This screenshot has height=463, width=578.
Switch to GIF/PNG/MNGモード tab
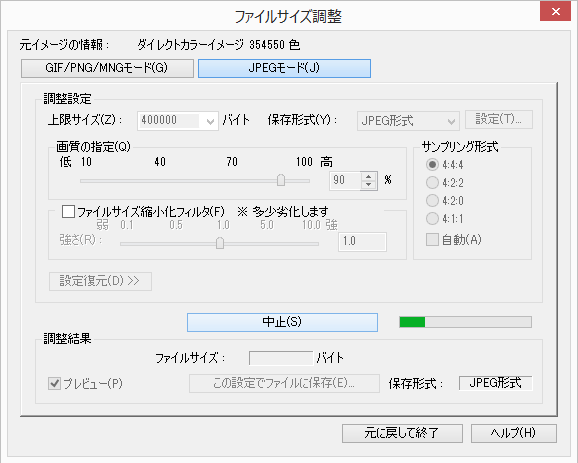pyautogui.click(x=107, y=68)
